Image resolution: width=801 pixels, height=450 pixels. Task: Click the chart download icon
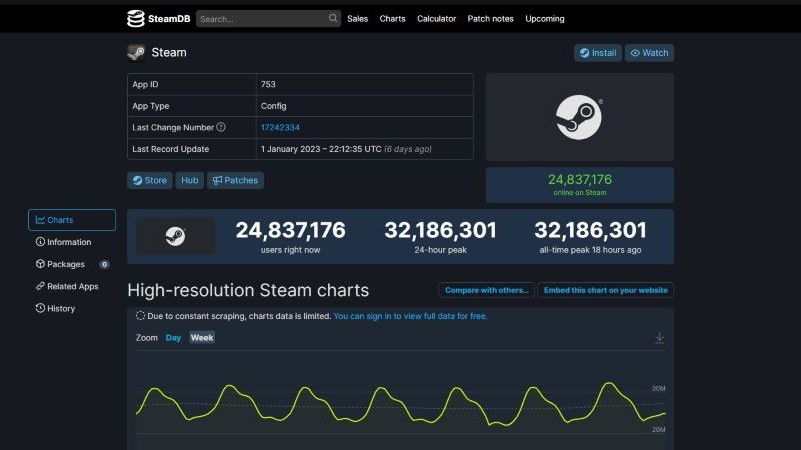pyautogui.click(x=659, y=338)
